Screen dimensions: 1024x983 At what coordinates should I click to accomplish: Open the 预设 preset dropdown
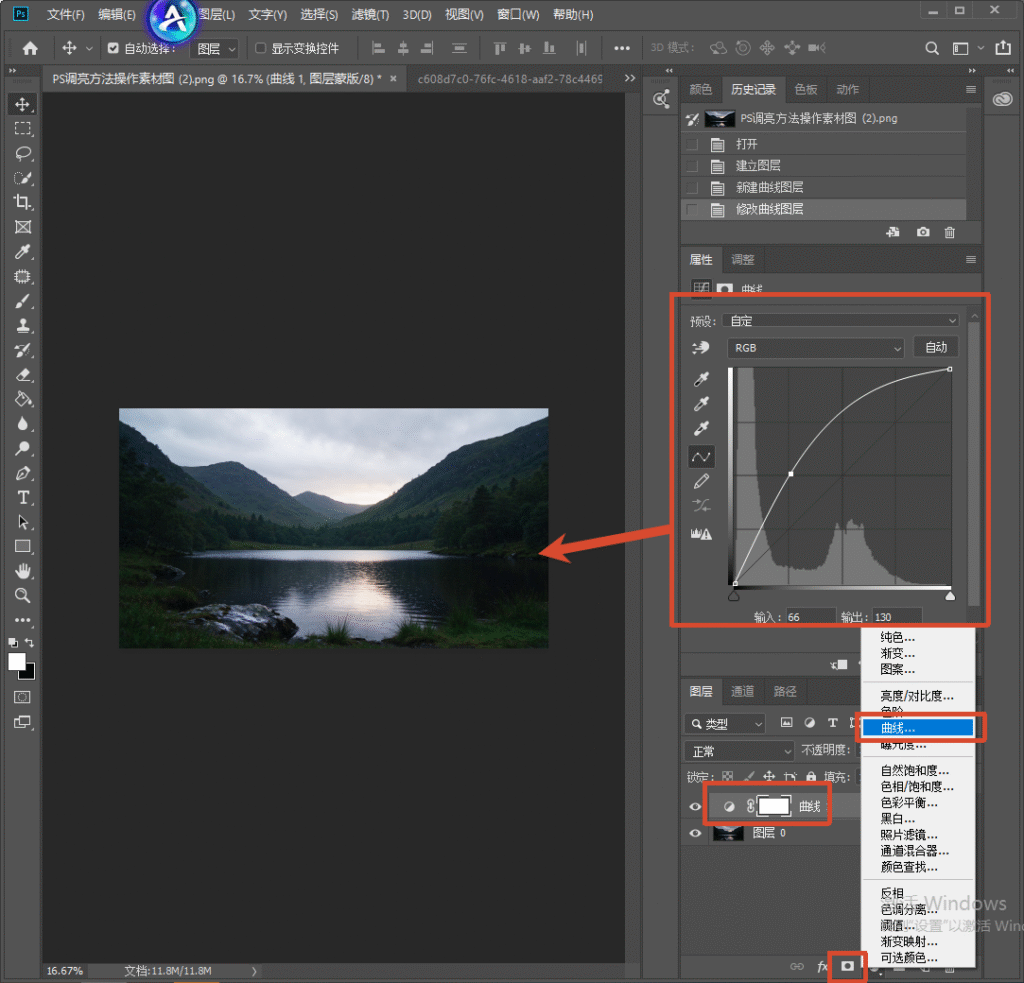[x=840, y=321]
